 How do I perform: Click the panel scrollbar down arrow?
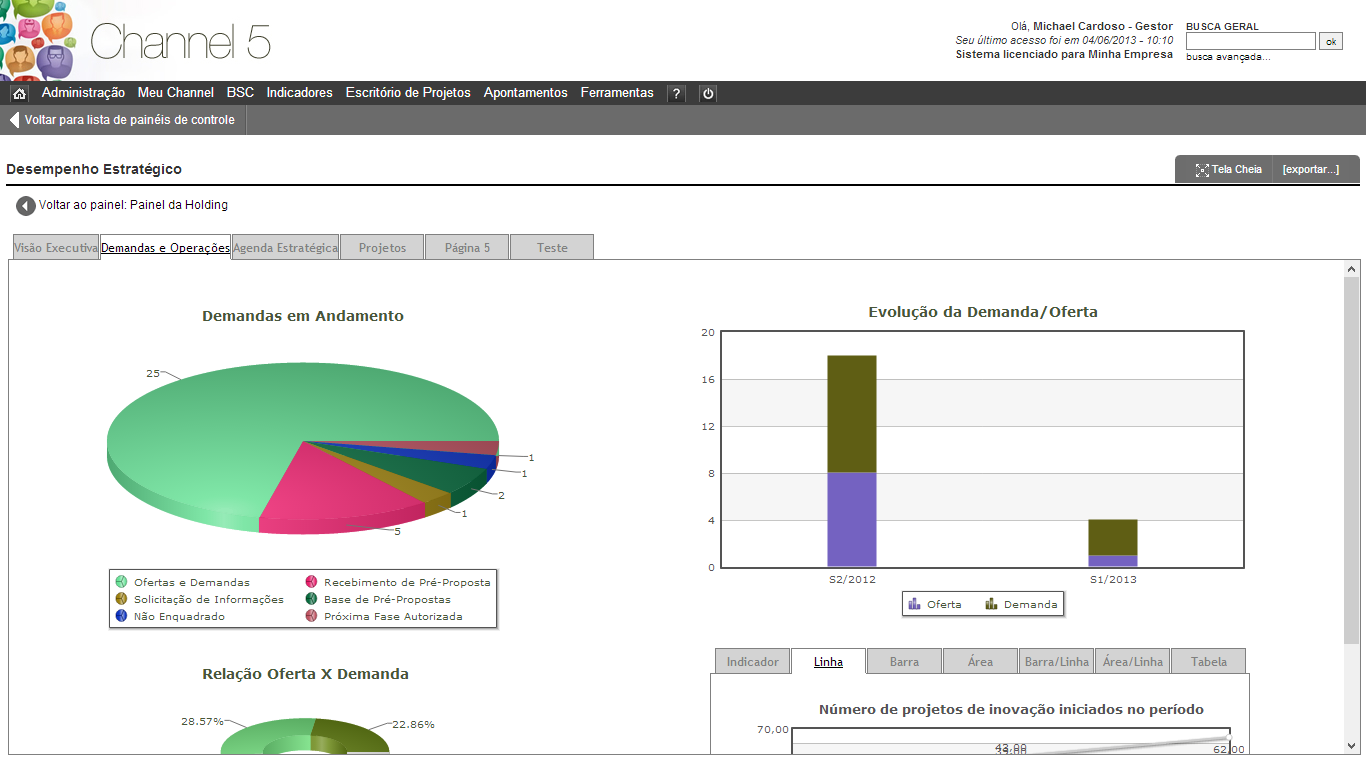click(1352, 745)
